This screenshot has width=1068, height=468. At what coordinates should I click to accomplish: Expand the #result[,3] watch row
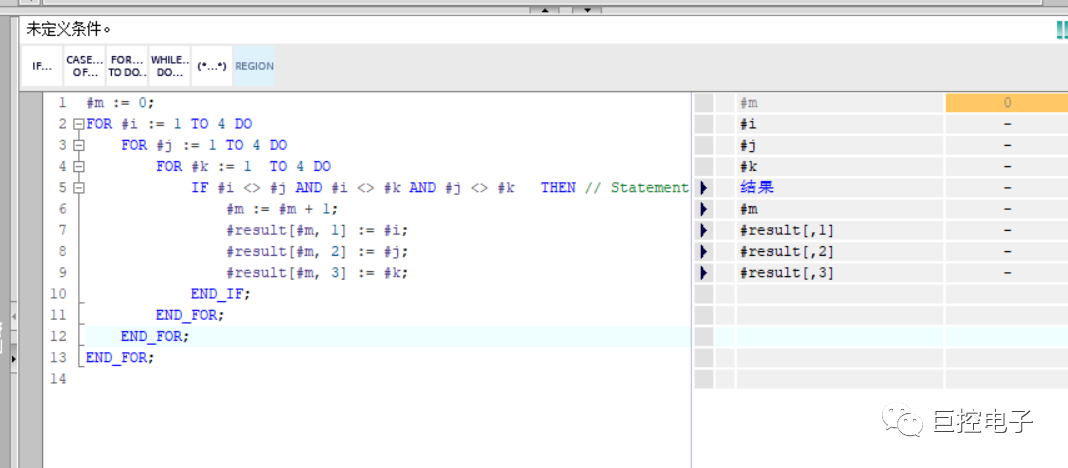704,272
